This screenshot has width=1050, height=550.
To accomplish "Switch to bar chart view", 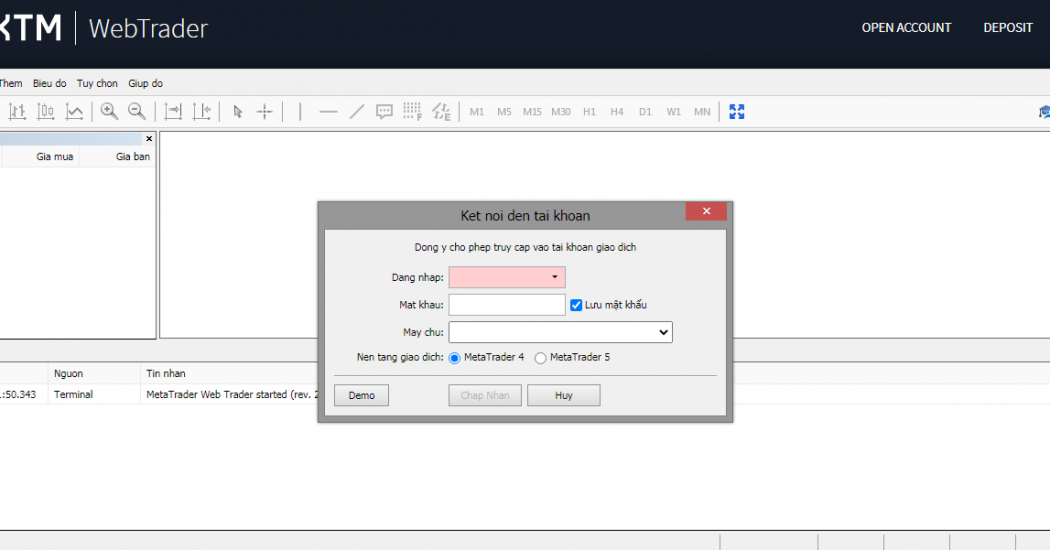I will 17,112.
